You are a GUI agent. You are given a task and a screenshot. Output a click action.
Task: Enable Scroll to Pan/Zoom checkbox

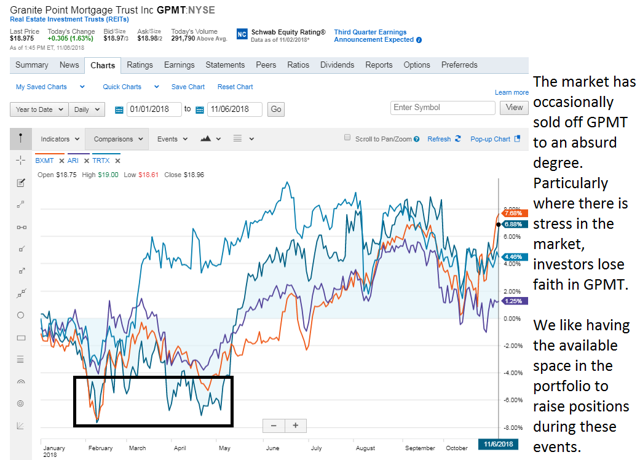pos(347,138)
